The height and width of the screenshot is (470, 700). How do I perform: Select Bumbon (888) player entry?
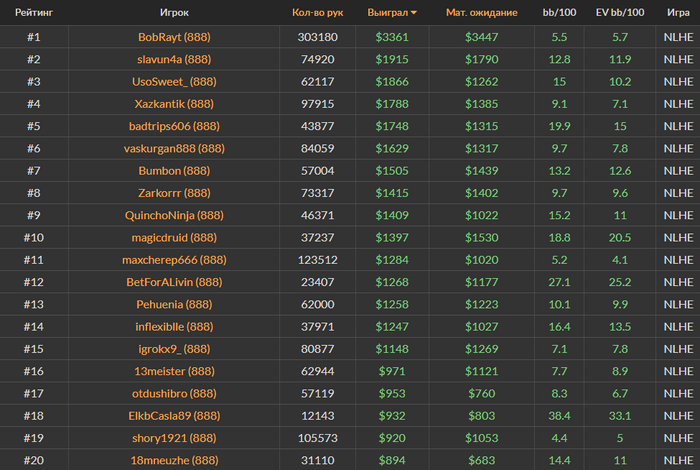[x=174, y=171]
